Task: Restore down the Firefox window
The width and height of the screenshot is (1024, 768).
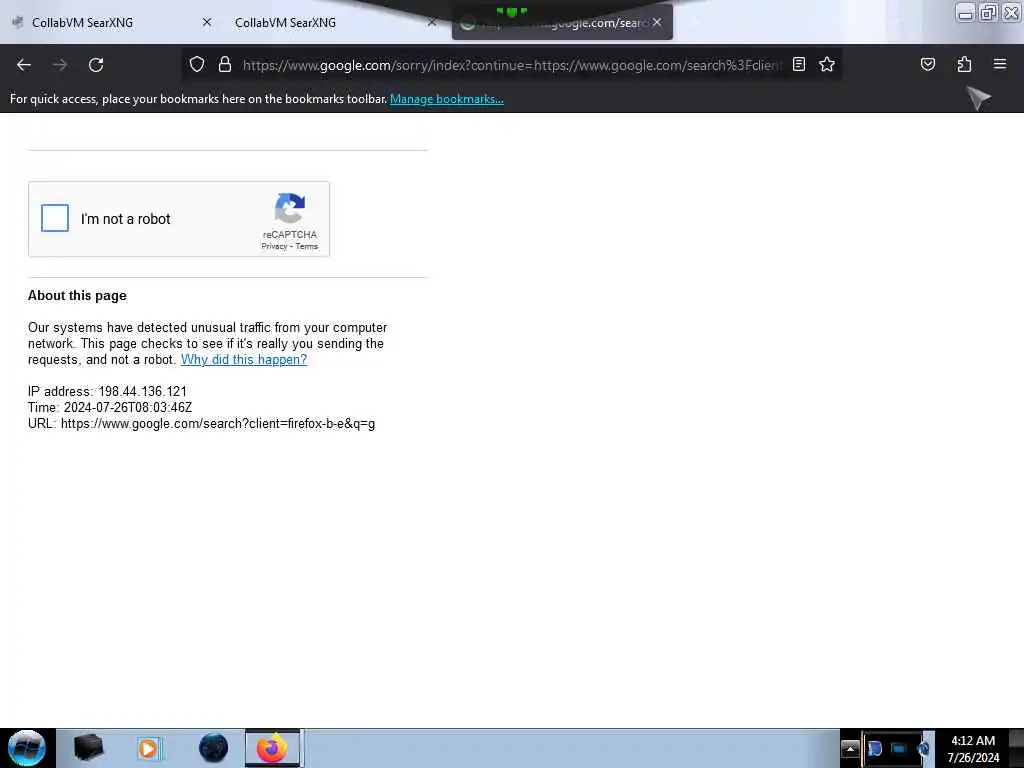Action: pyautogui.click(x=989, y=12)
